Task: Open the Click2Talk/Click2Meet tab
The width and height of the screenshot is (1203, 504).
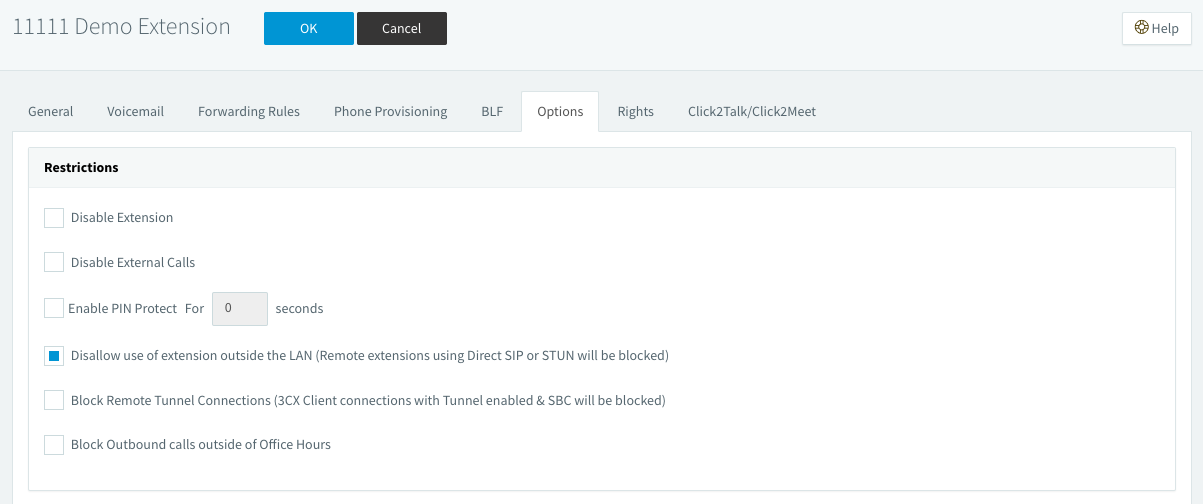Action: pos(752,111)
